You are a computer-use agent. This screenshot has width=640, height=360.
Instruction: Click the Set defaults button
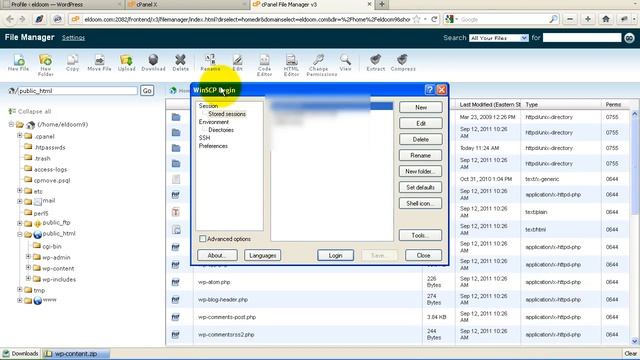coord(420,187)
